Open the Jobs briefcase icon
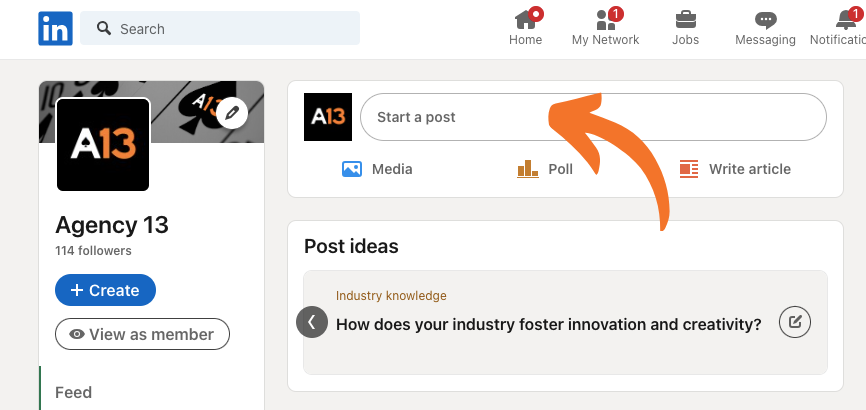The width and height of the screenshot is (866, 410). point(685,20)
